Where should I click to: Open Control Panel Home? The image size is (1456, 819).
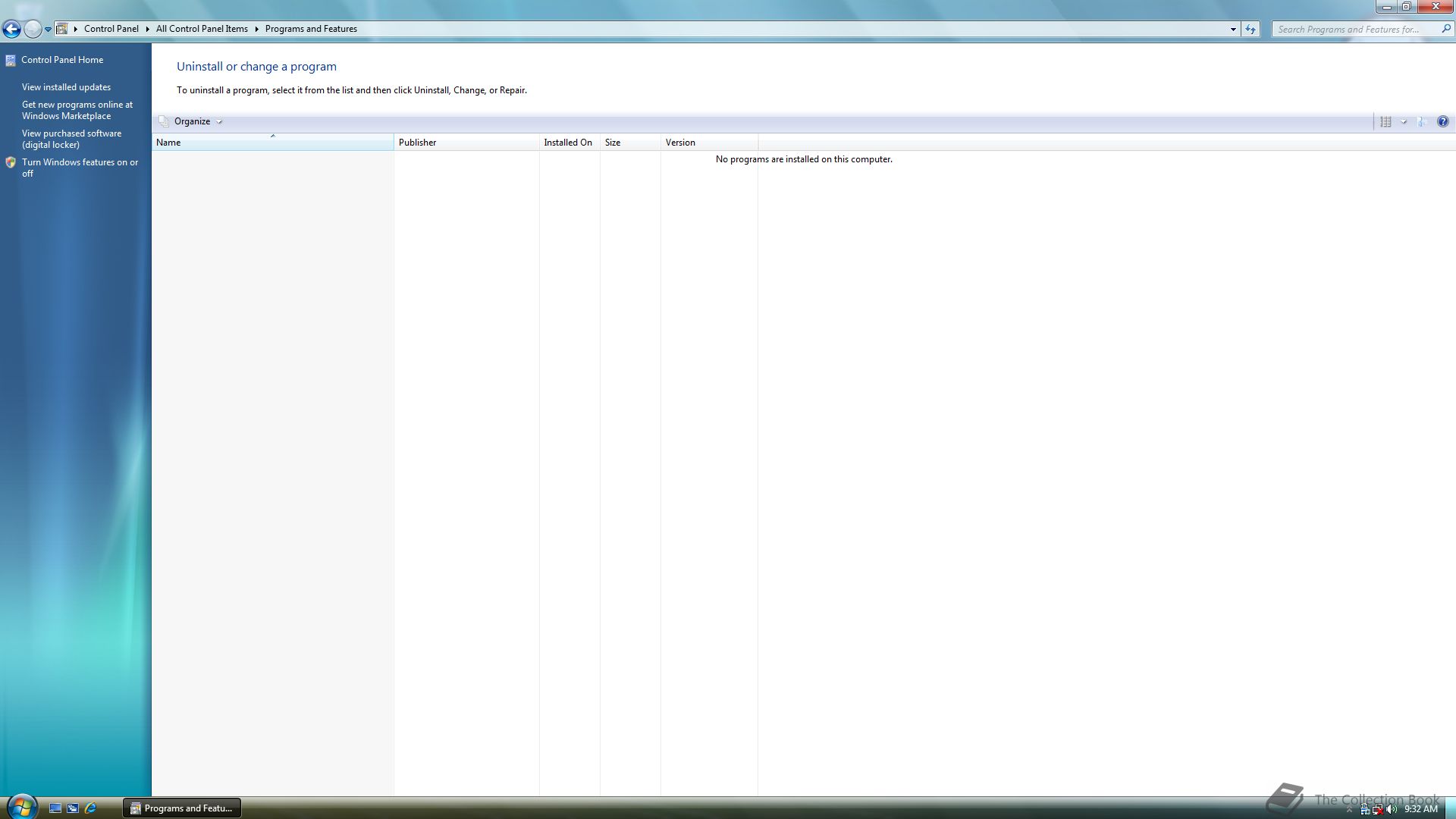[x=62, y=60]
